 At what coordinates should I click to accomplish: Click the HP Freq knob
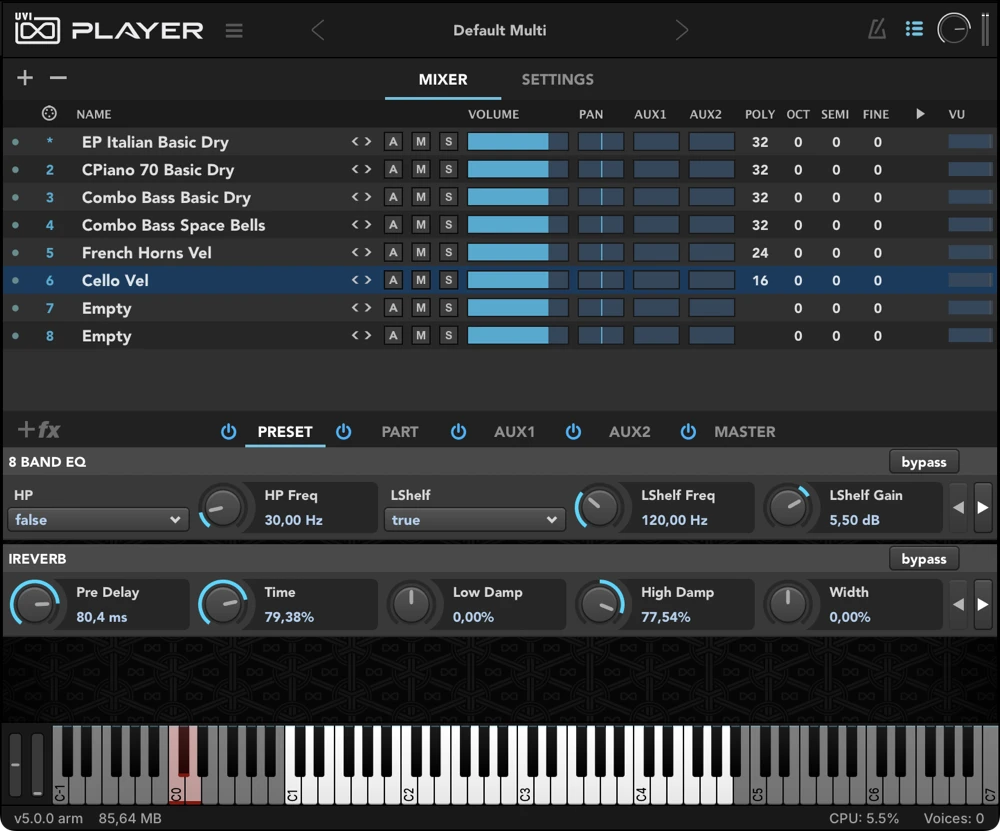click(x=222, y=508)
